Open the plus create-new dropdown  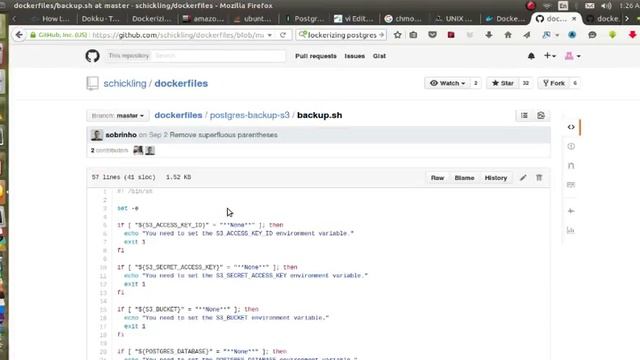pos(550,56)
